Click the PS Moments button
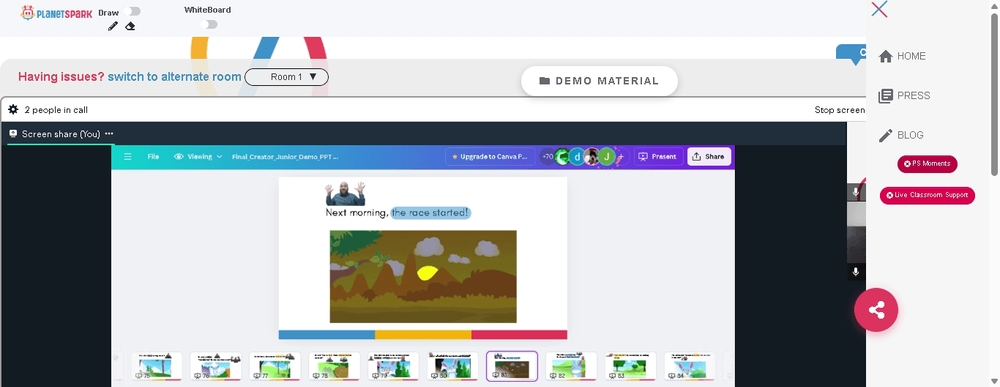This screenshot has height=387, width=1000. coord(927,164)
